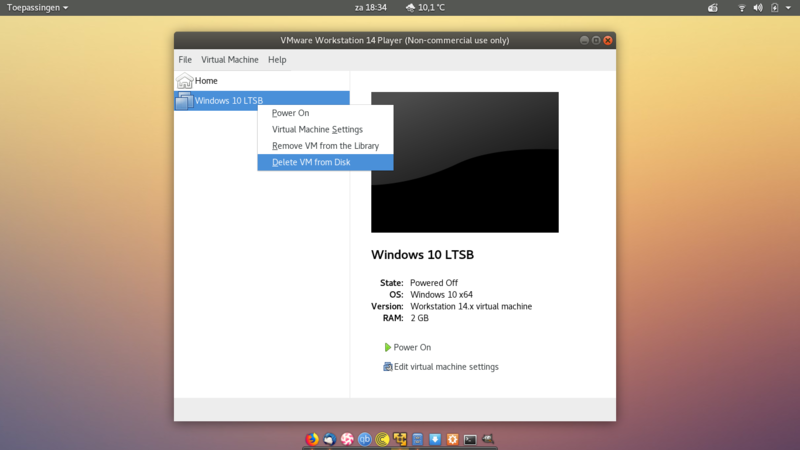Open the clock showing za 18:34

[x=371, y=8]
